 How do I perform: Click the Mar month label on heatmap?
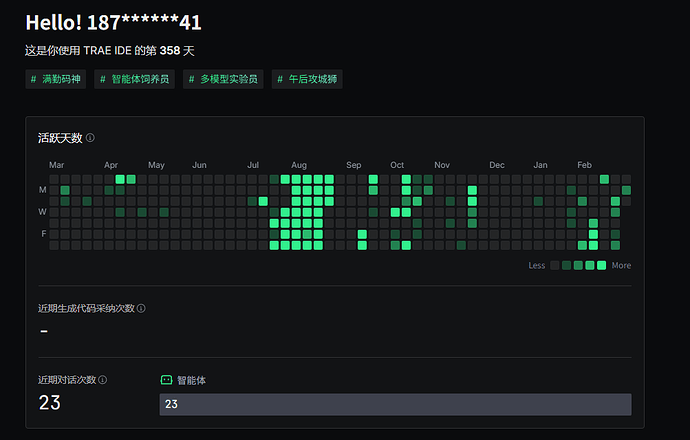click(56, 165)
